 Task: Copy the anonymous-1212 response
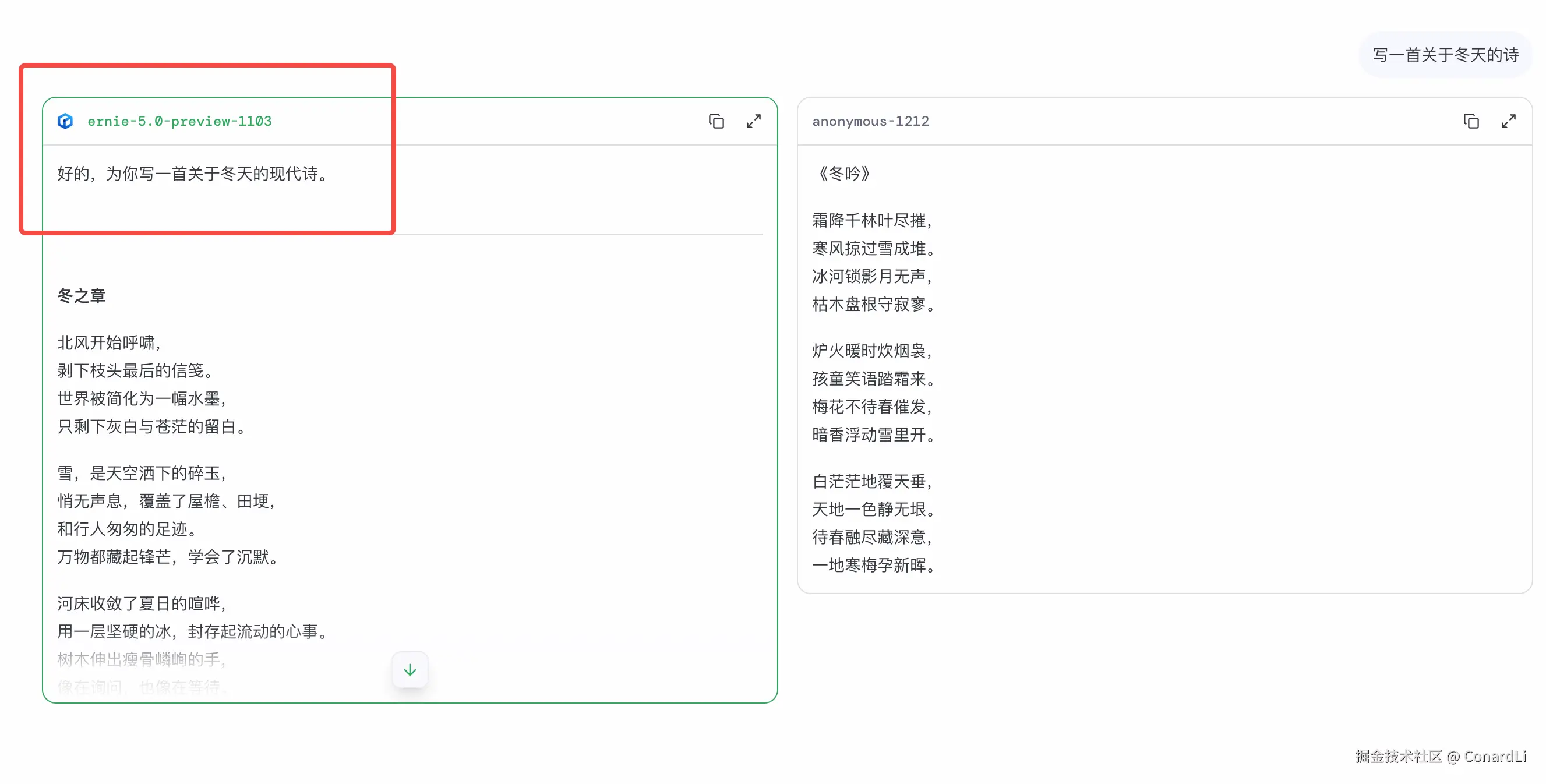pyautogui.click(x=1470, y=121)
